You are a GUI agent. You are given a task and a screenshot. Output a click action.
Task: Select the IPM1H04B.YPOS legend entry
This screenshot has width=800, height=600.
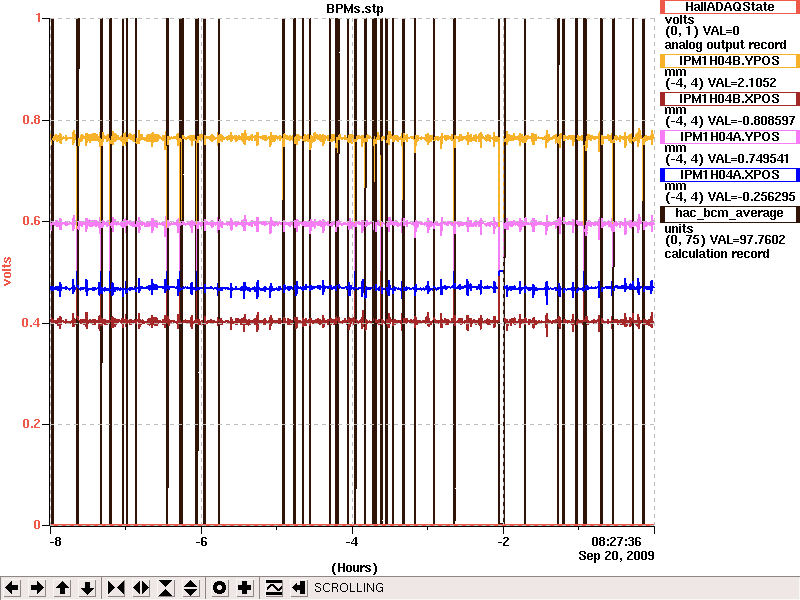[x=730, y=61]
